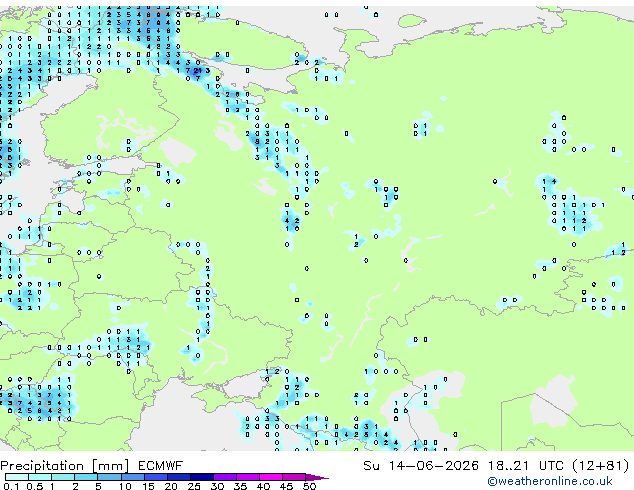Choose the 2 to 5 mm legend swatch
This screenshot has height=490, width=634.
pos(86,477)
